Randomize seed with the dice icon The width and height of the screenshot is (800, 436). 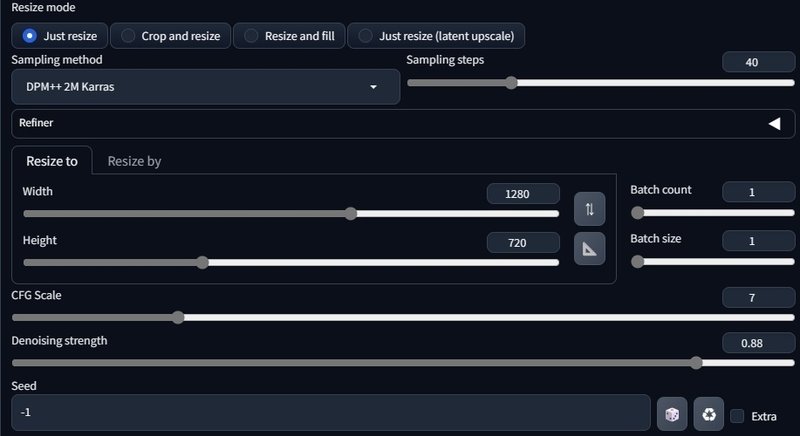pos(672,414)
